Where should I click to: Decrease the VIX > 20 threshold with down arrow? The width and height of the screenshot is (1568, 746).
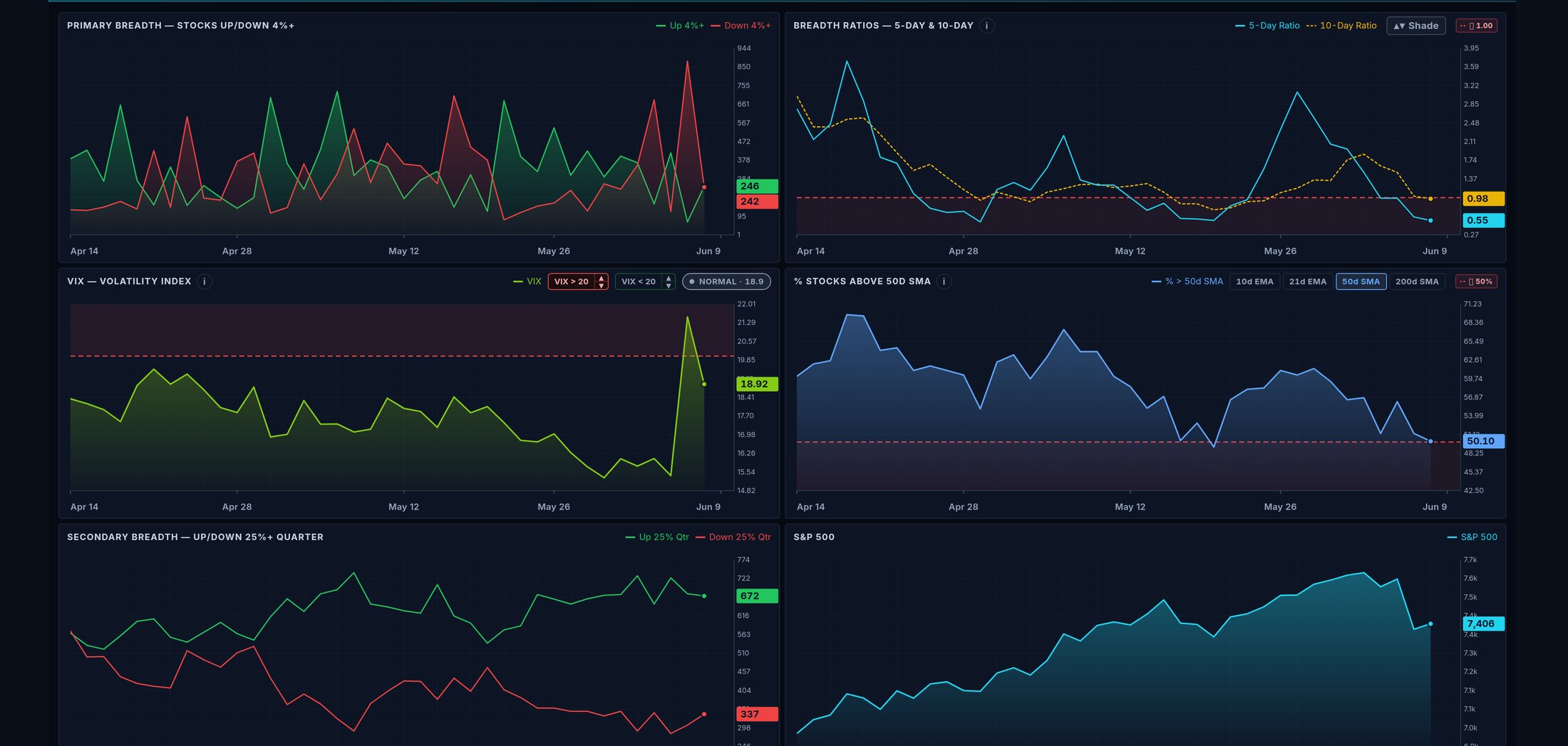pyautogui.click(x=602, y=286)
